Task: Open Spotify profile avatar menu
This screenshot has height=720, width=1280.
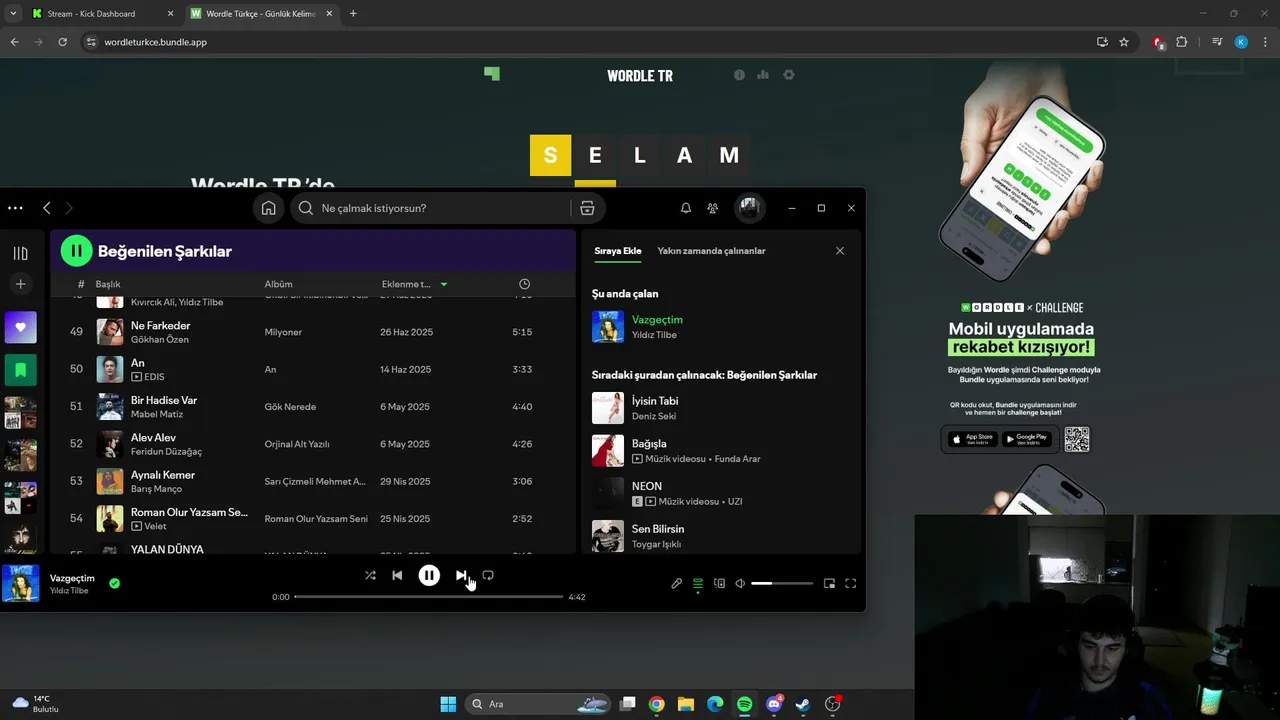Action: [749, 208]
